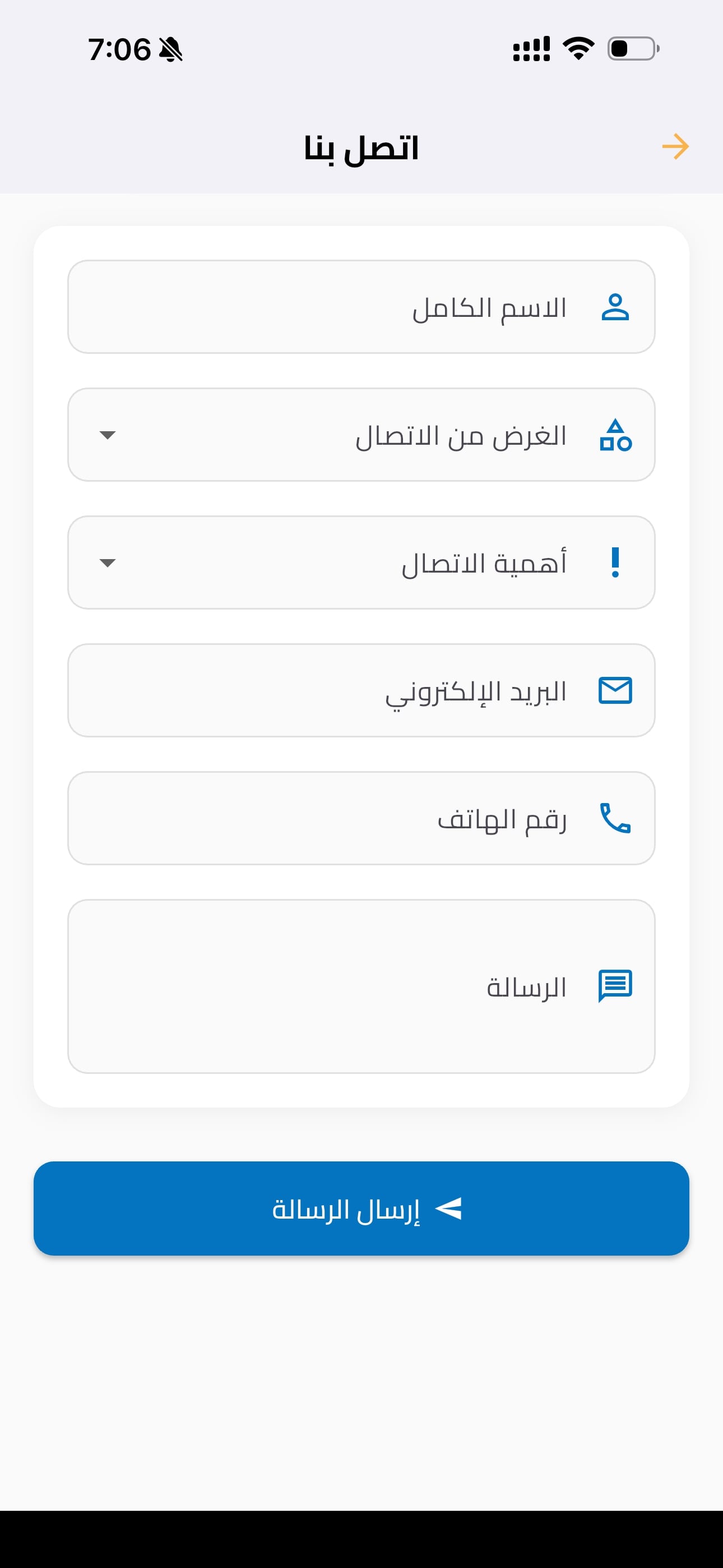Open the أهمية الاتصال selector
This screenshot has height=1568, width=723.
pyautogui.click(x=361, y=563)
